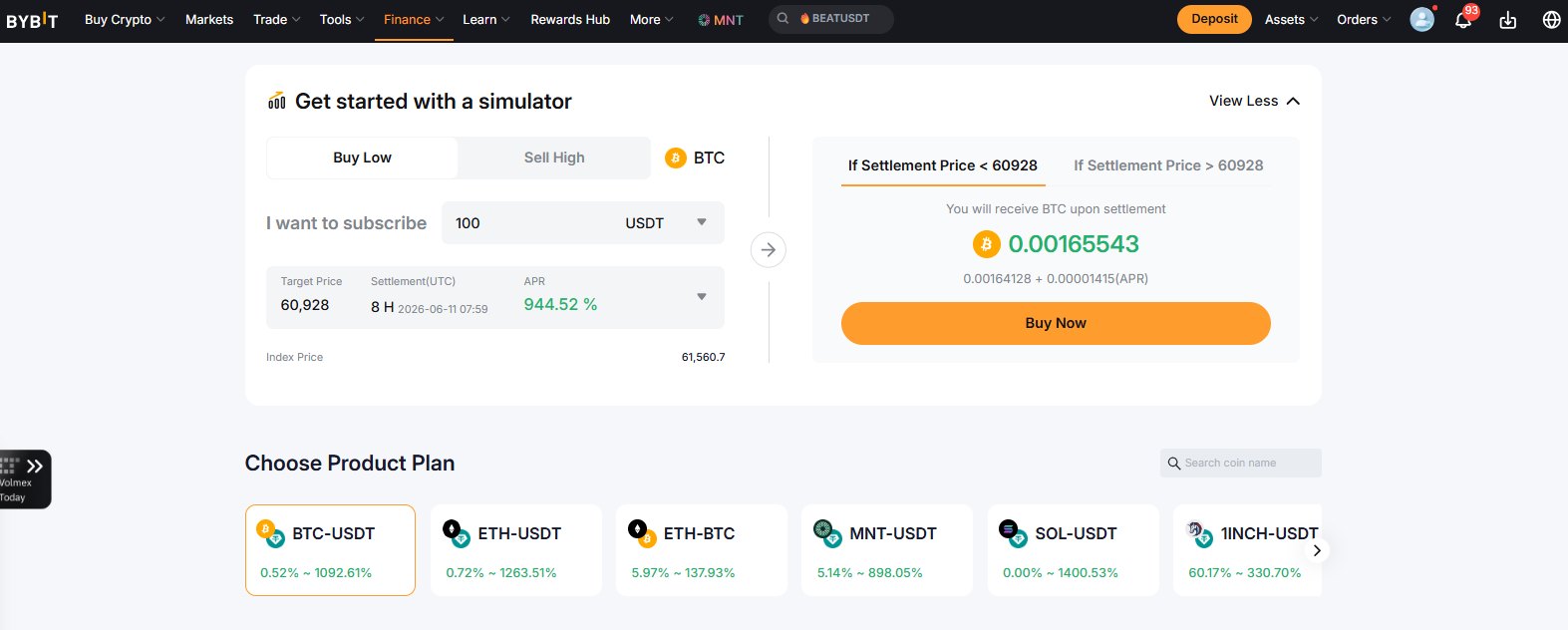Click the BEATUSDT top search box
This screenshot has width=1568, height=630.
830,19
